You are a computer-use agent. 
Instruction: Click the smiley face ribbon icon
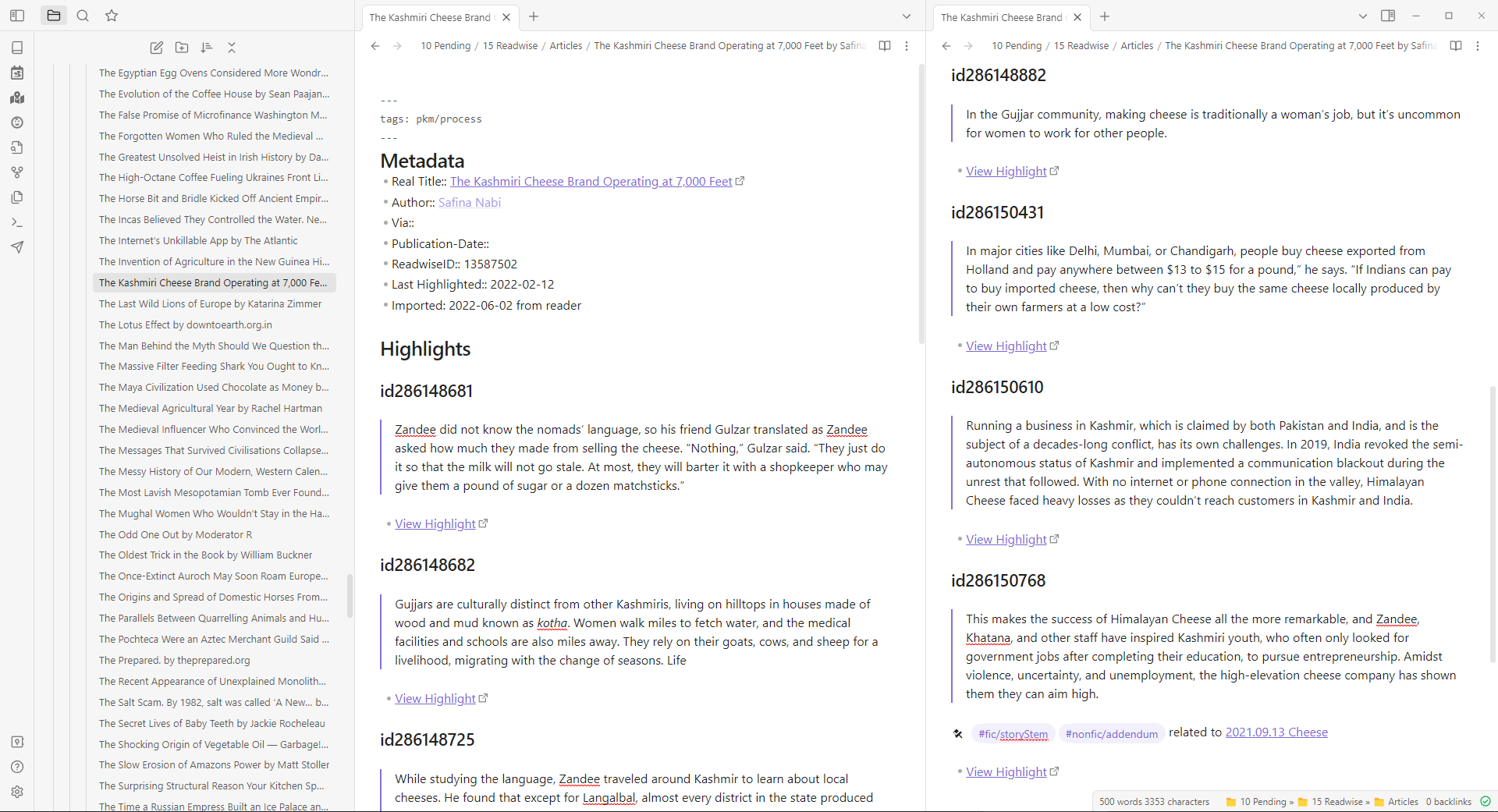(17, 122)
